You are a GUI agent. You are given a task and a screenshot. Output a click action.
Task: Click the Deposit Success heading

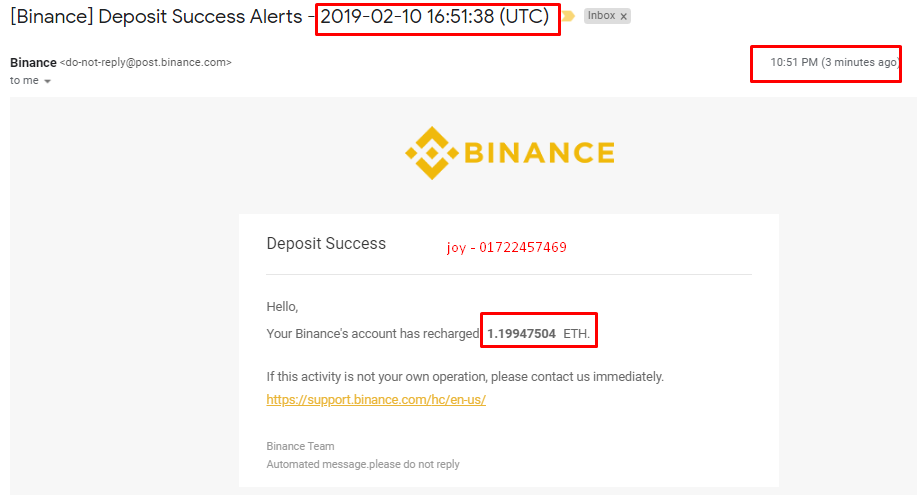[326, 243]
